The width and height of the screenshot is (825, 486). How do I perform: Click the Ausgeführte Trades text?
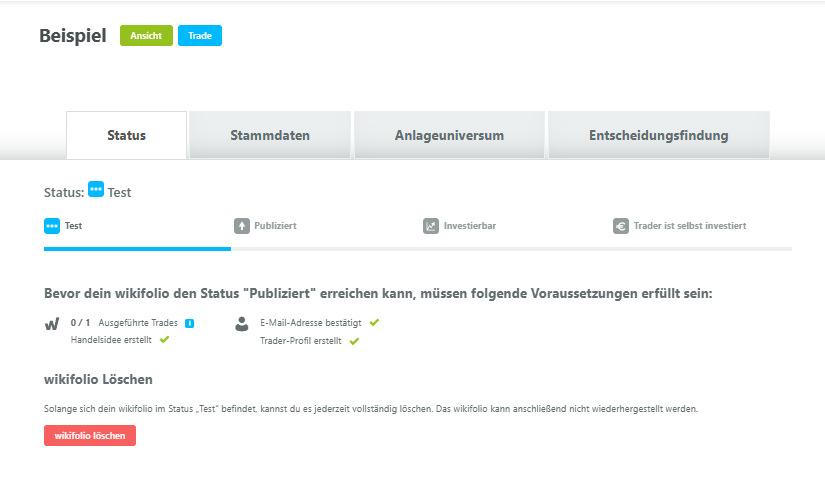click(138, 323)
